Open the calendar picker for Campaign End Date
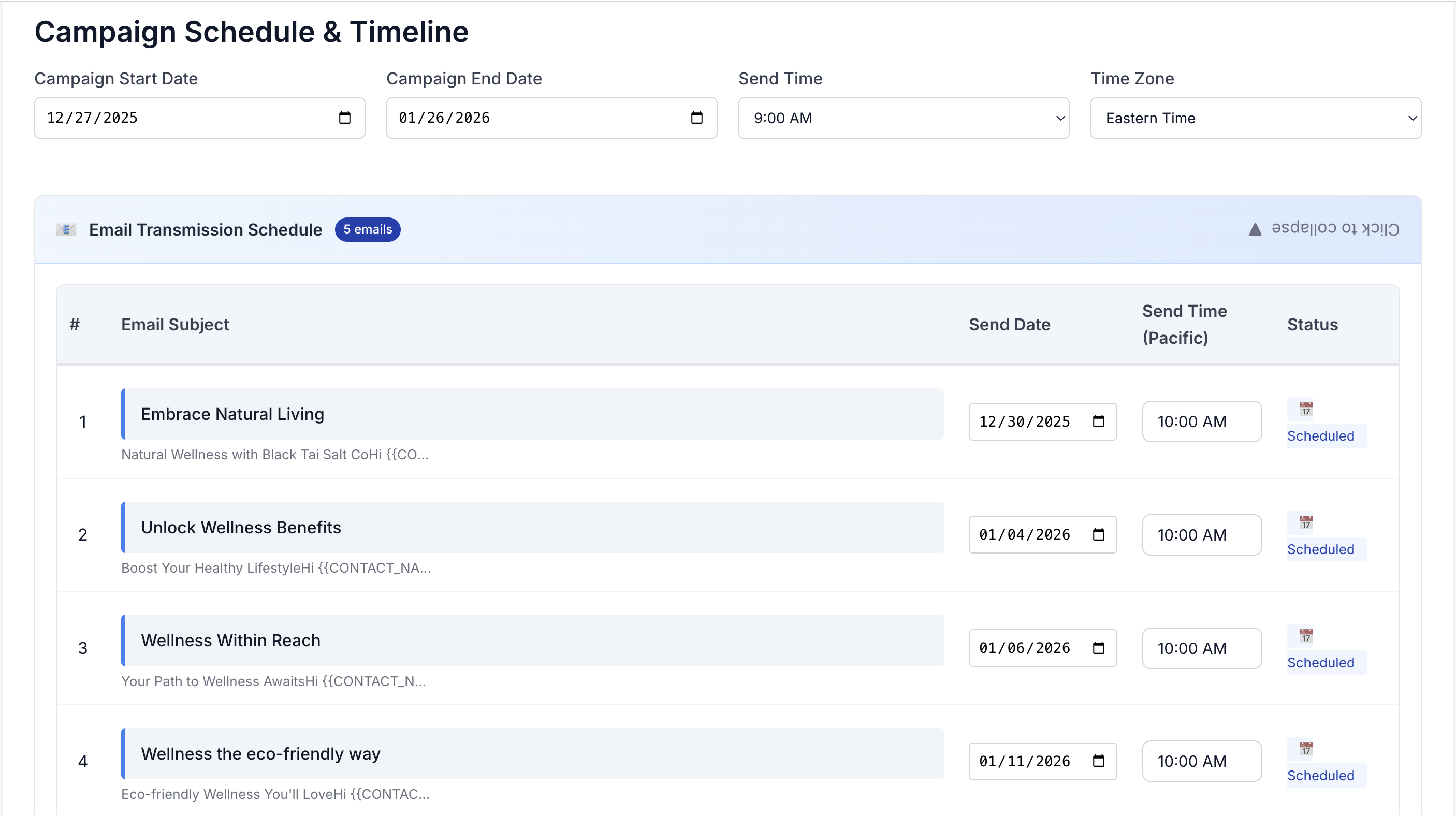Image resolution: width=1456 pixels, height=815 pixels. [x=697, y=118]
